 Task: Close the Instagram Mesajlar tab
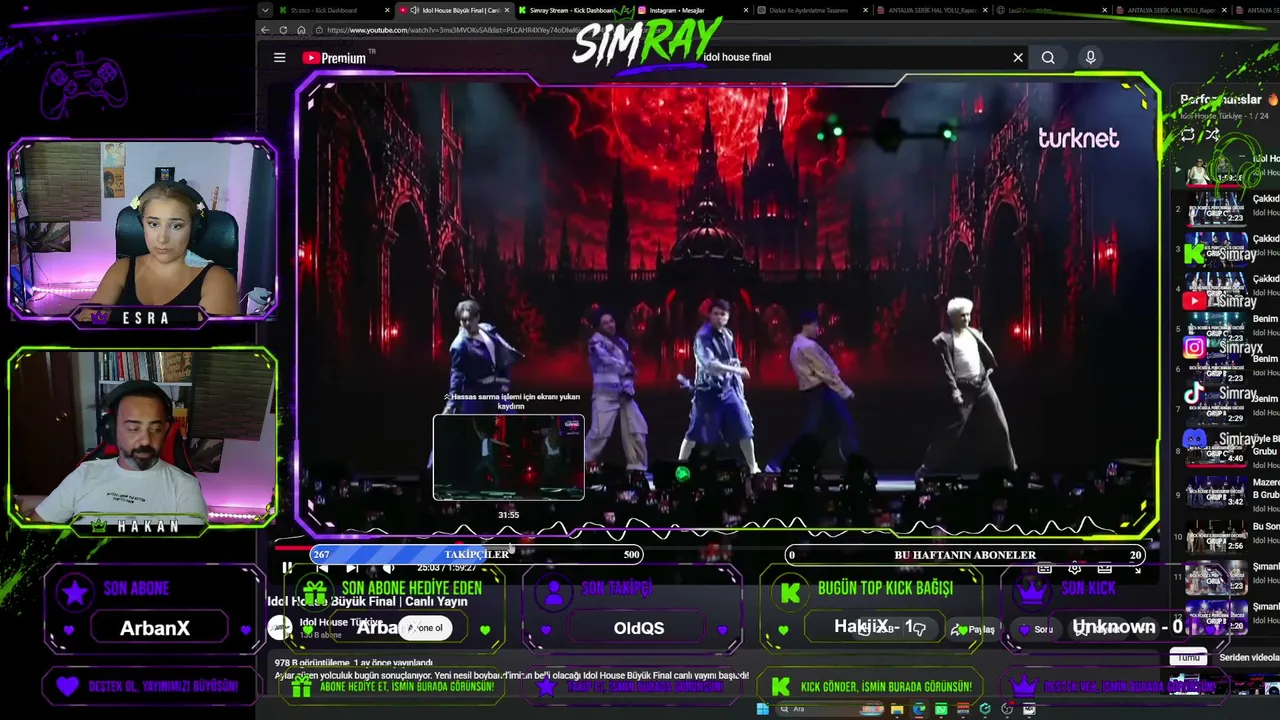coord(746,10)
